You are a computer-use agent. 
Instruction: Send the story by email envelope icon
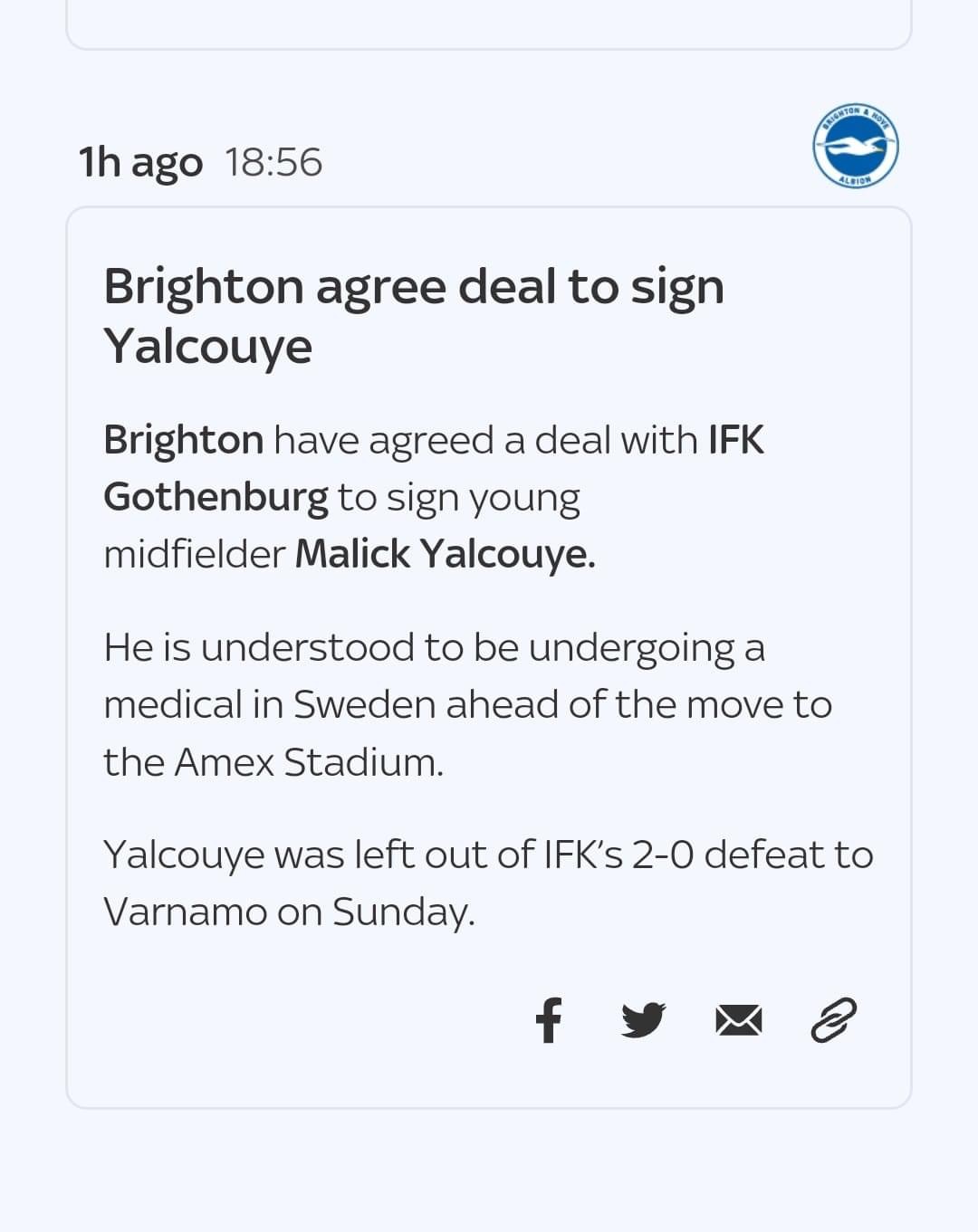pyautogui.click(x=739, y=1021)
